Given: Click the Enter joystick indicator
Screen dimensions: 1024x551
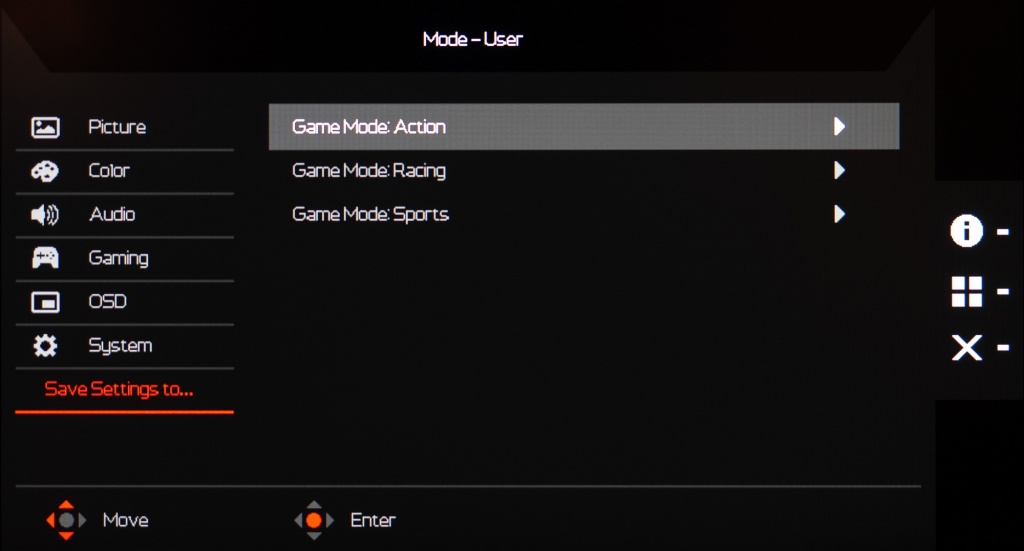Looking at the screenshot, I should coord(314,520).
